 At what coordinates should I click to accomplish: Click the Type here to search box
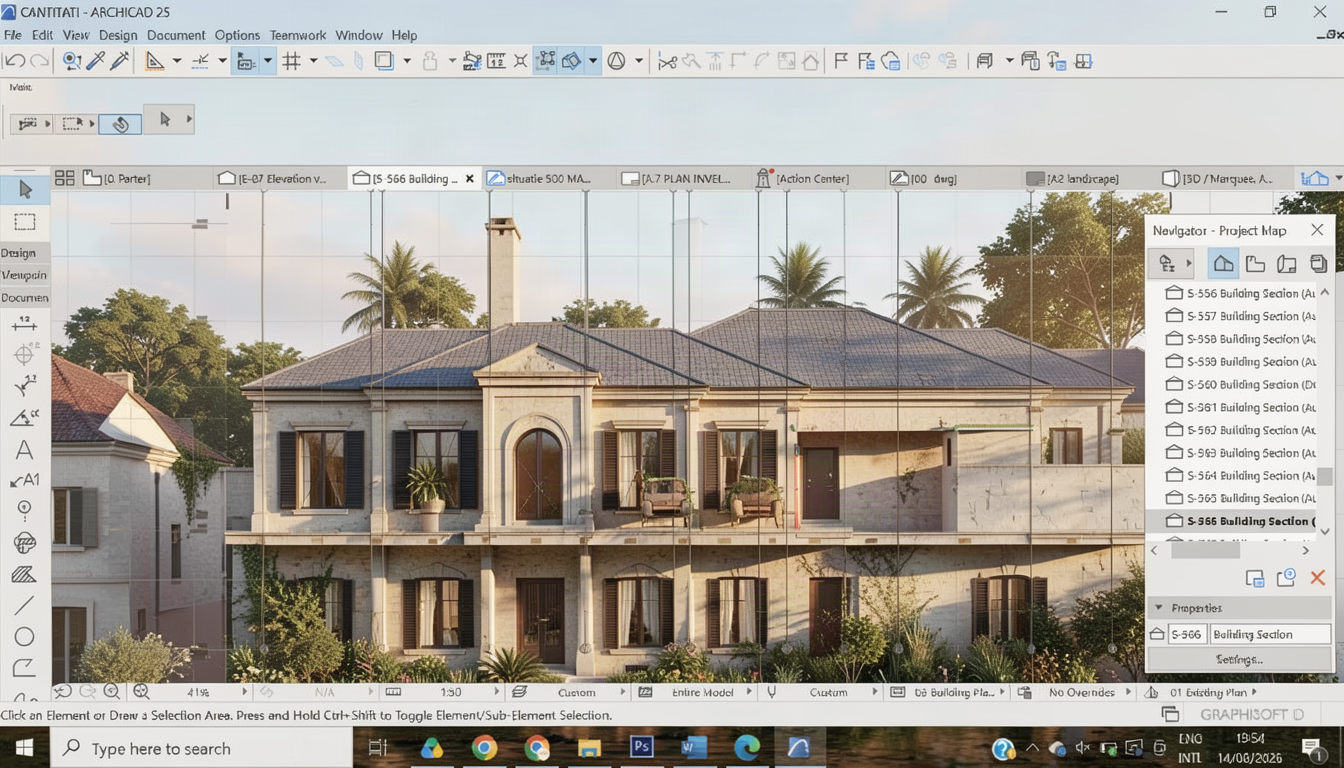tap(201, 748)
